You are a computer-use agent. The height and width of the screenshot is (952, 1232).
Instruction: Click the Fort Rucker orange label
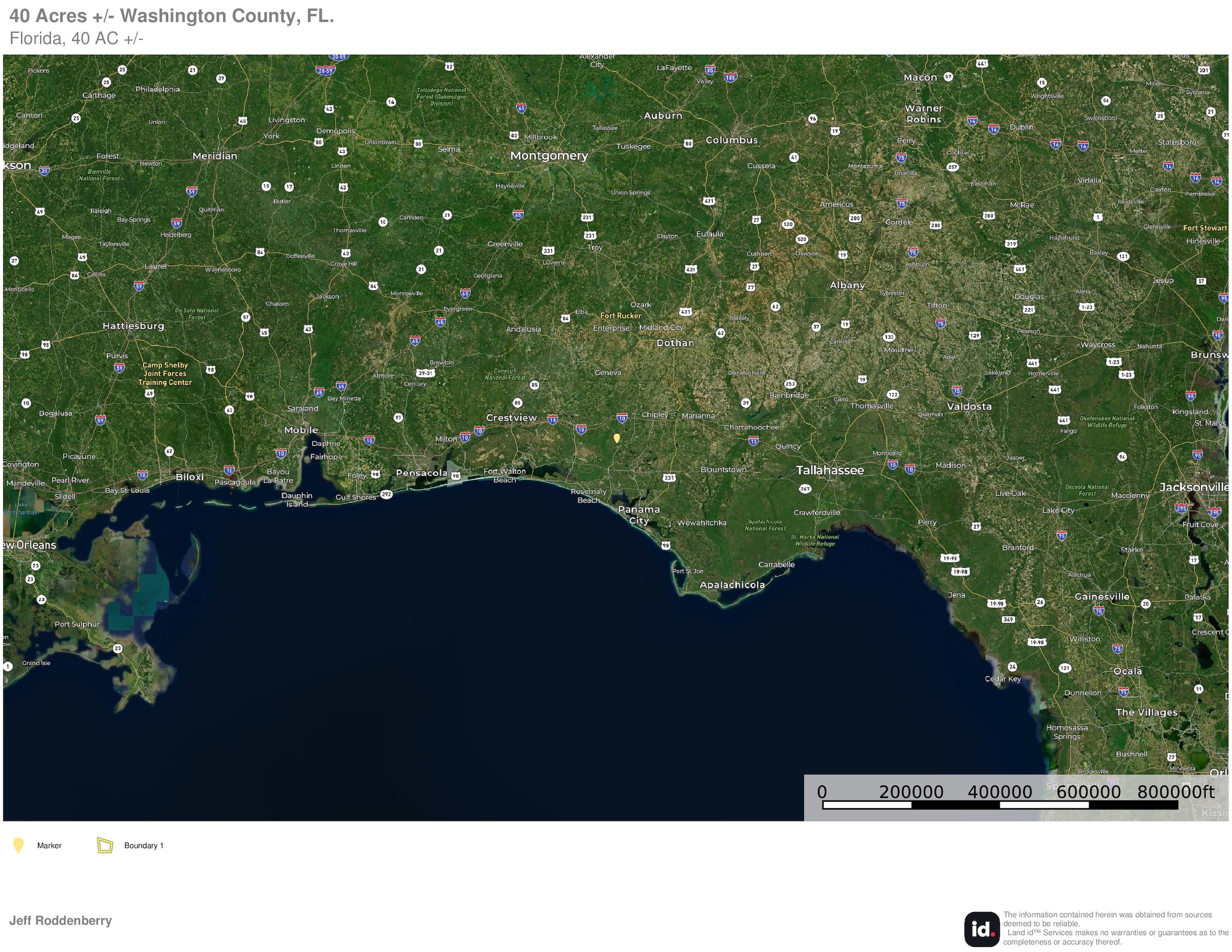(x=620, y=315)
